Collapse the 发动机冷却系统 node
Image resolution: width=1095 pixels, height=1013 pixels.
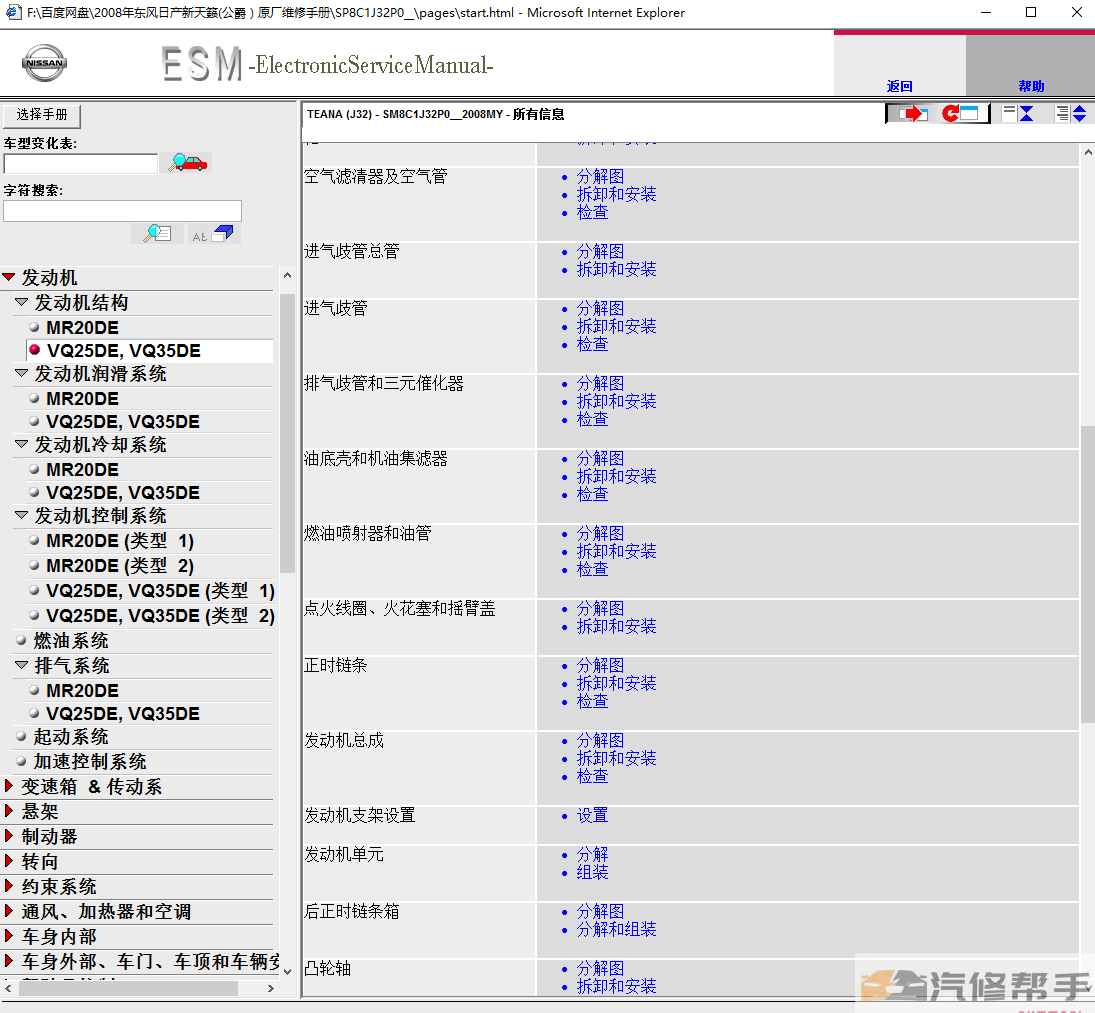click(22, 444)
